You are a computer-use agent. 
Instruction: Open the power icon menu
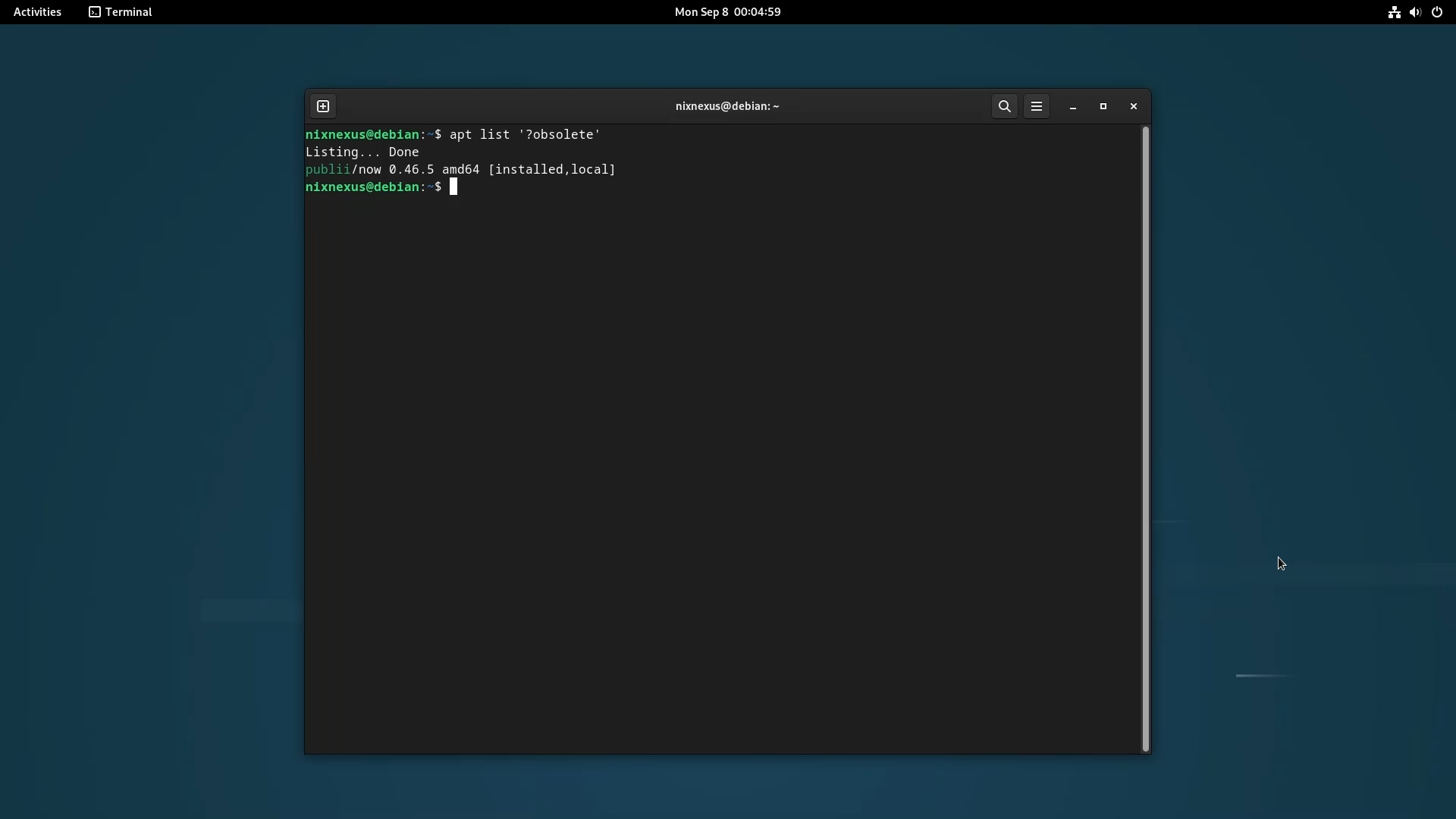pos(1437,12)
